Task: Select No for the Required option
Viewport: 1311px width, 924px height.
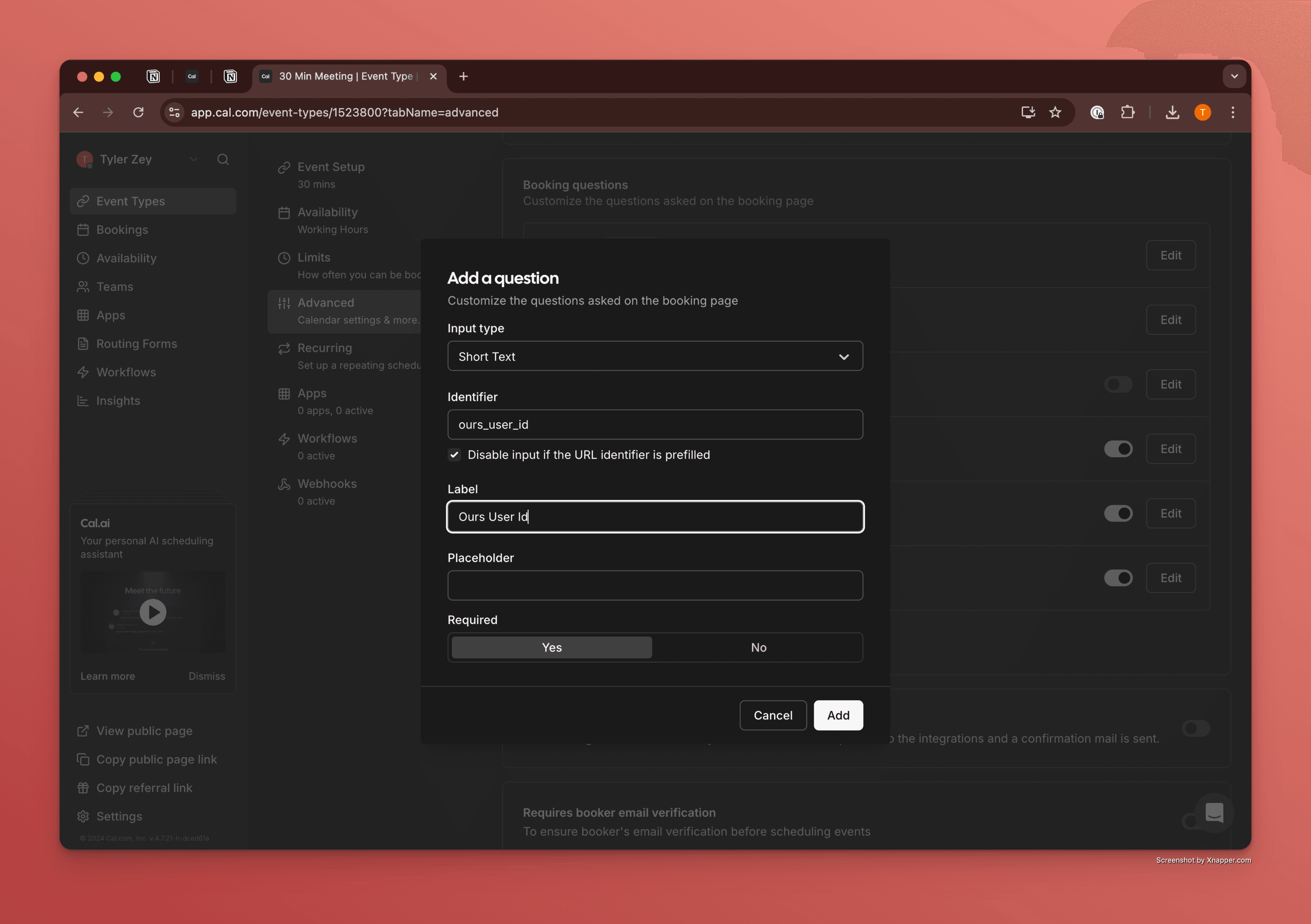Action: (758, 647)
